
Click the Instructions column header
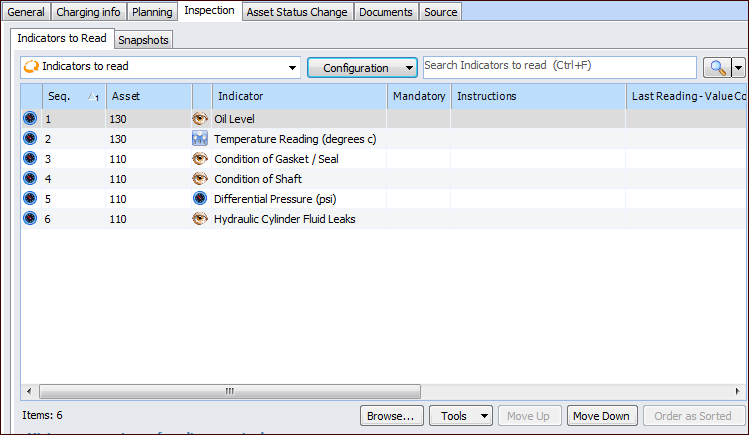(538, 96)
